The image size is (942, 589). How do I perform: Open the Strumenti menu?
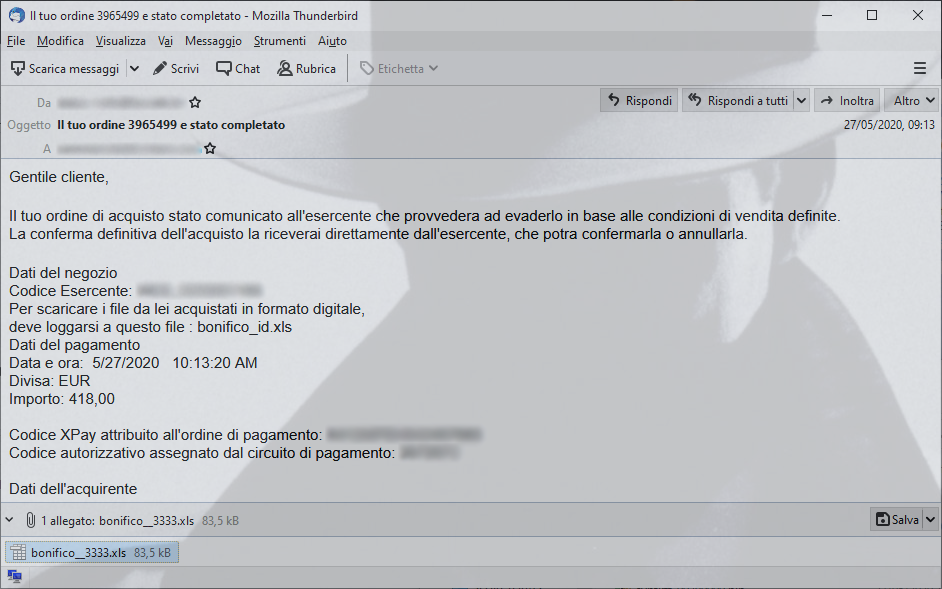point(279,41)
